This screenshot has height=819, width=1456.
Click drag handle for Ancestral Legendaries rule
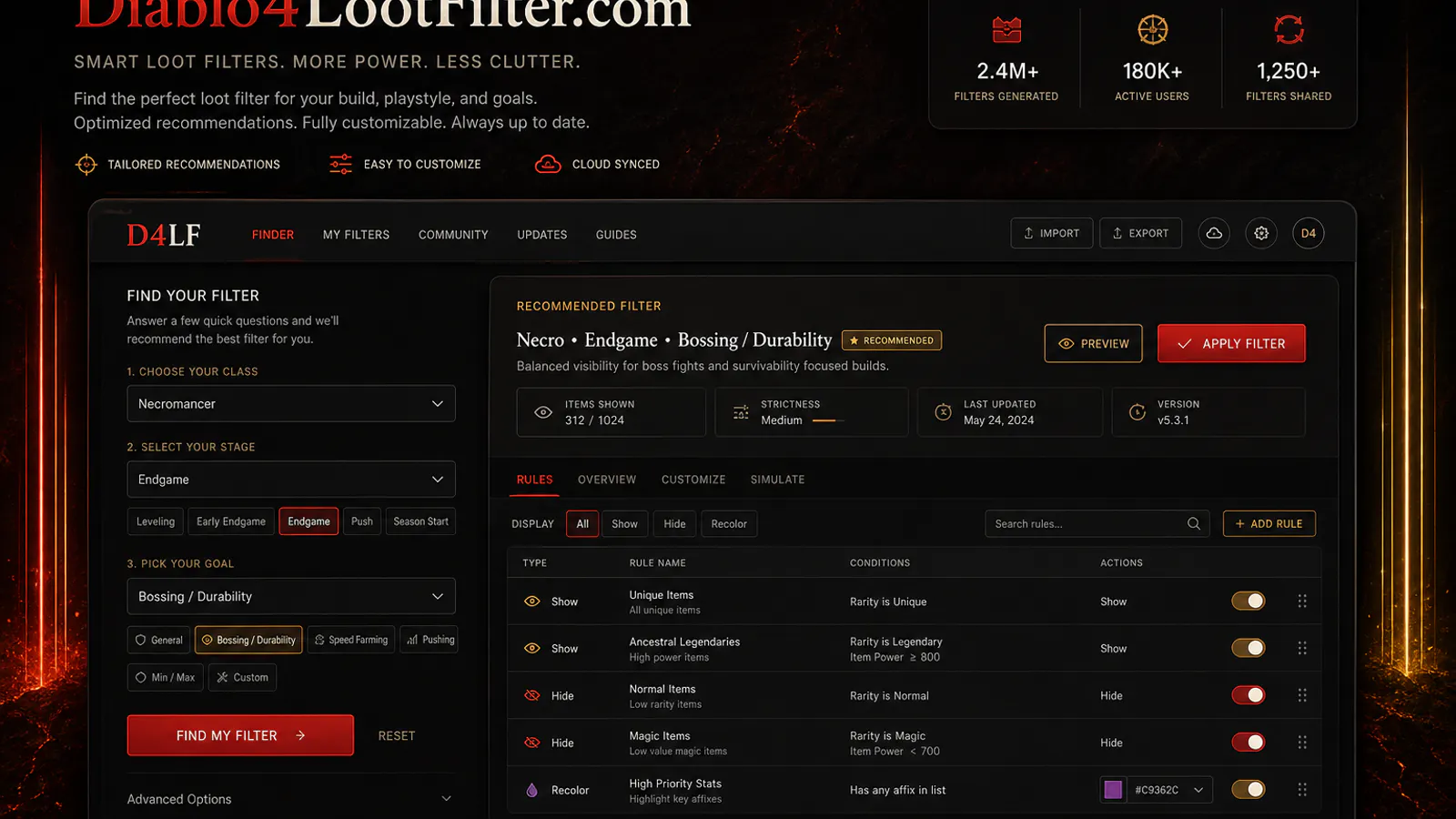pyautogui.click(x=1302, y=649)
